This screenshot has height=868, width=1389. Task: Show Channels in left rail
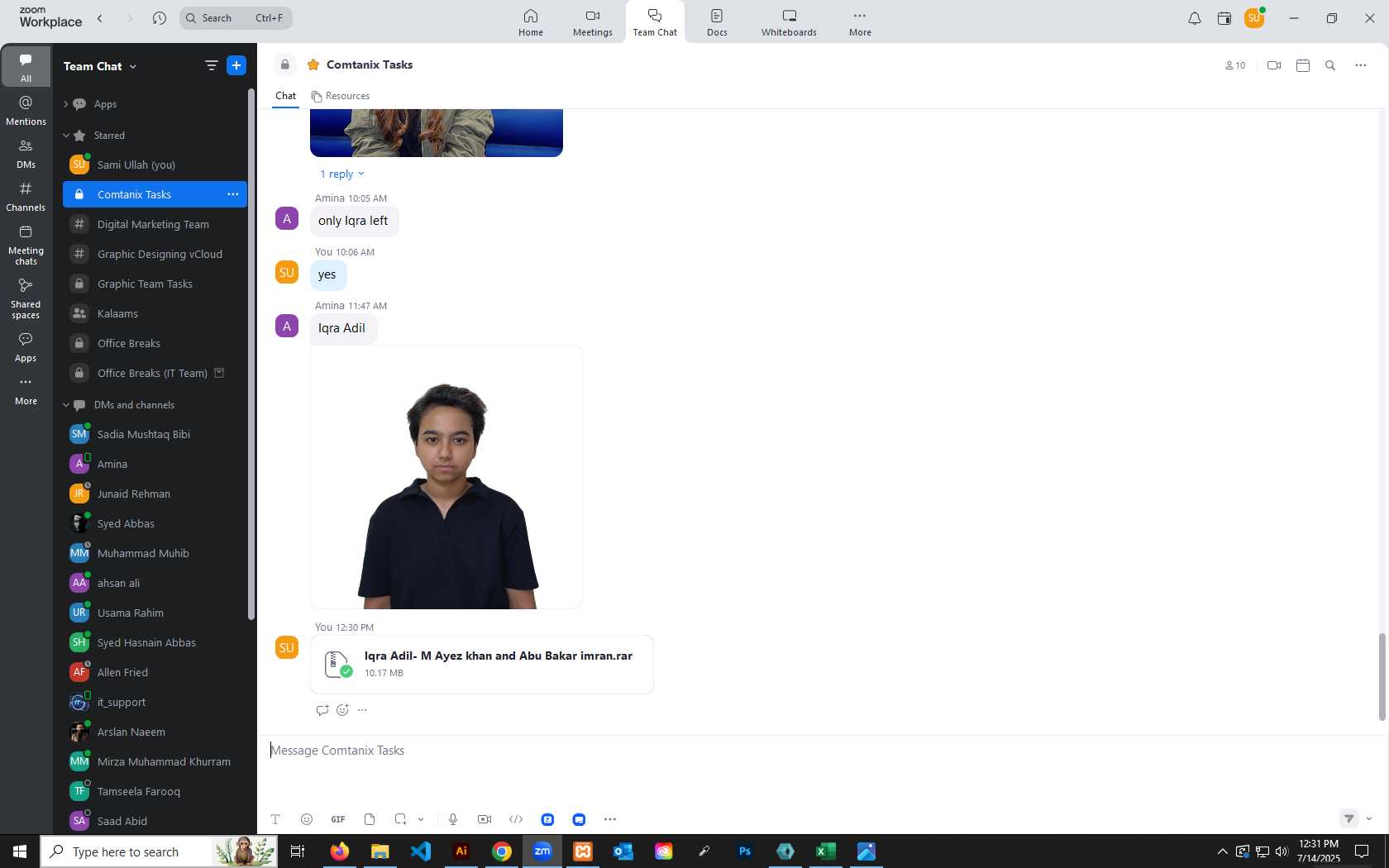point(26,197)
